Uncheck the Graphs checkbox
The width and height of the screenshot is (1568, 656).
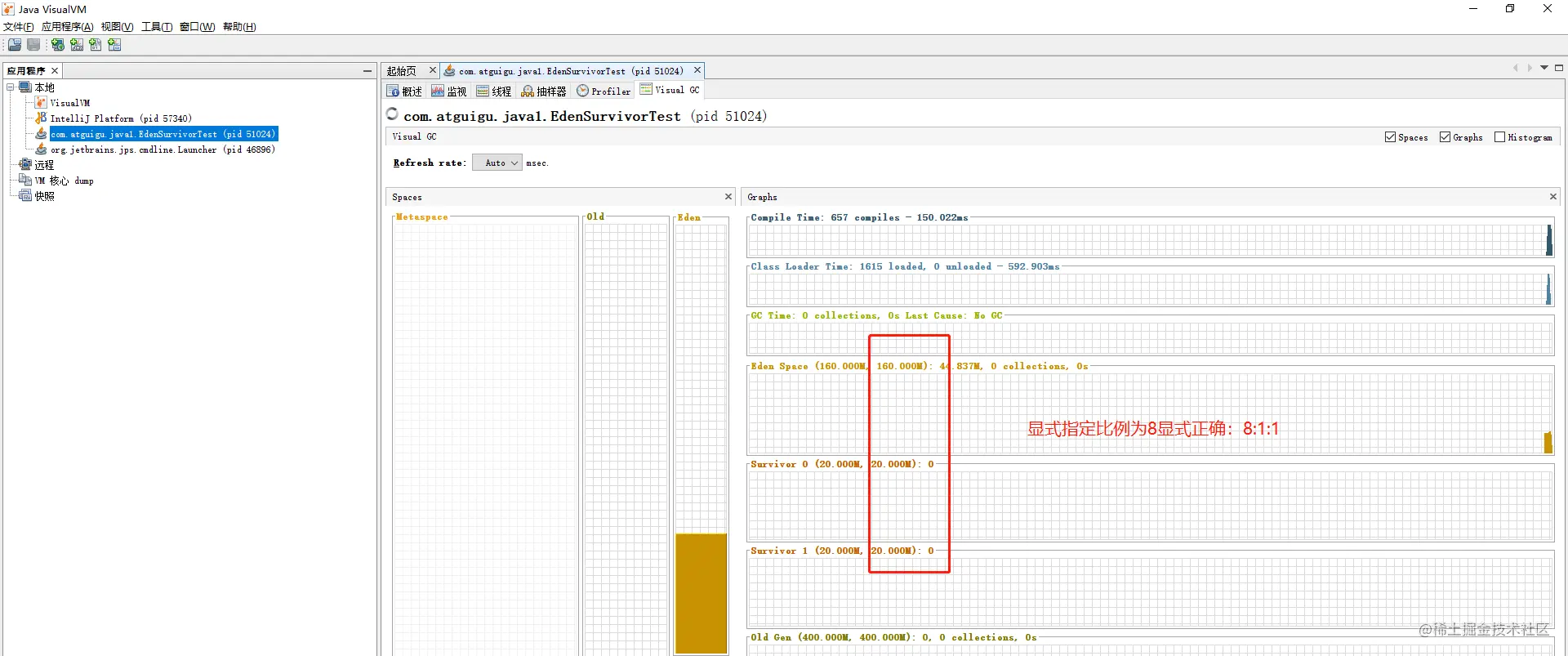(1445, 137)
